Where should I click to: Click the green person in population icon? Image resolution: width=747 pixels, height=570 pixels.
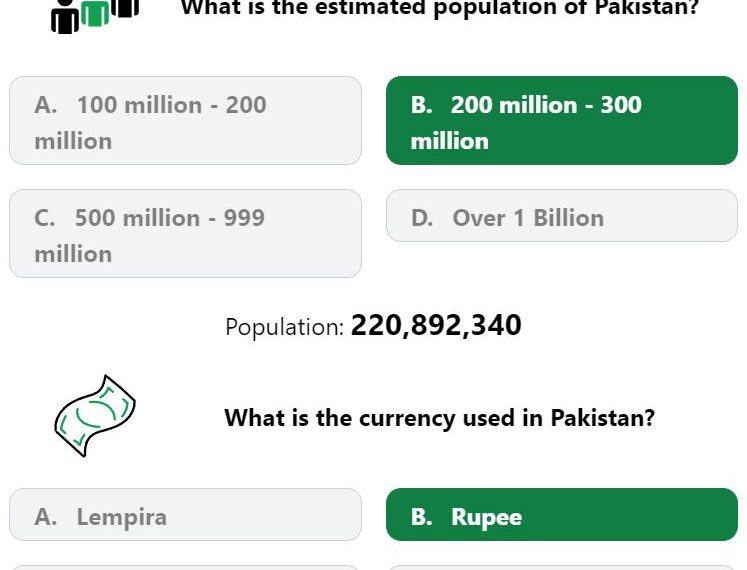click(95, 12)
